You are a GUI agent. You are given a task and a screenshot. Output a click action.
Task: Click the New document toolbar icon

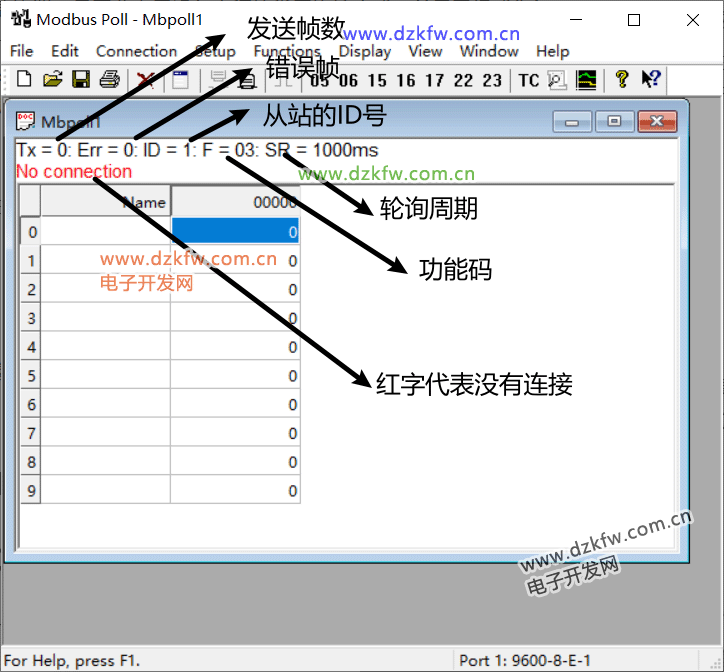[24, 80]
